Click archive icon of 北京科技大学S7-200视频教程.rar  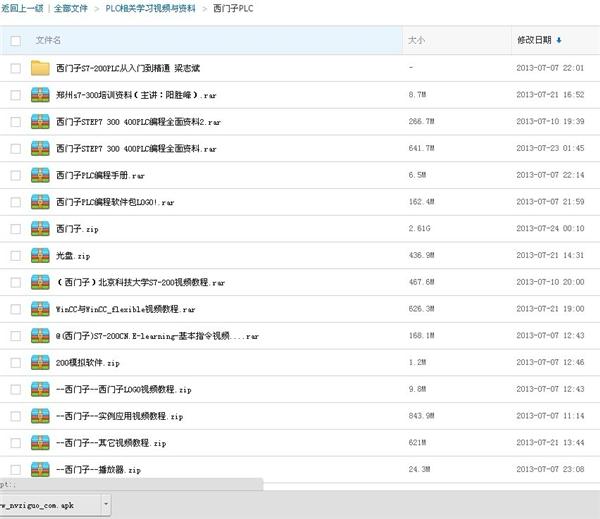[40, 282]
